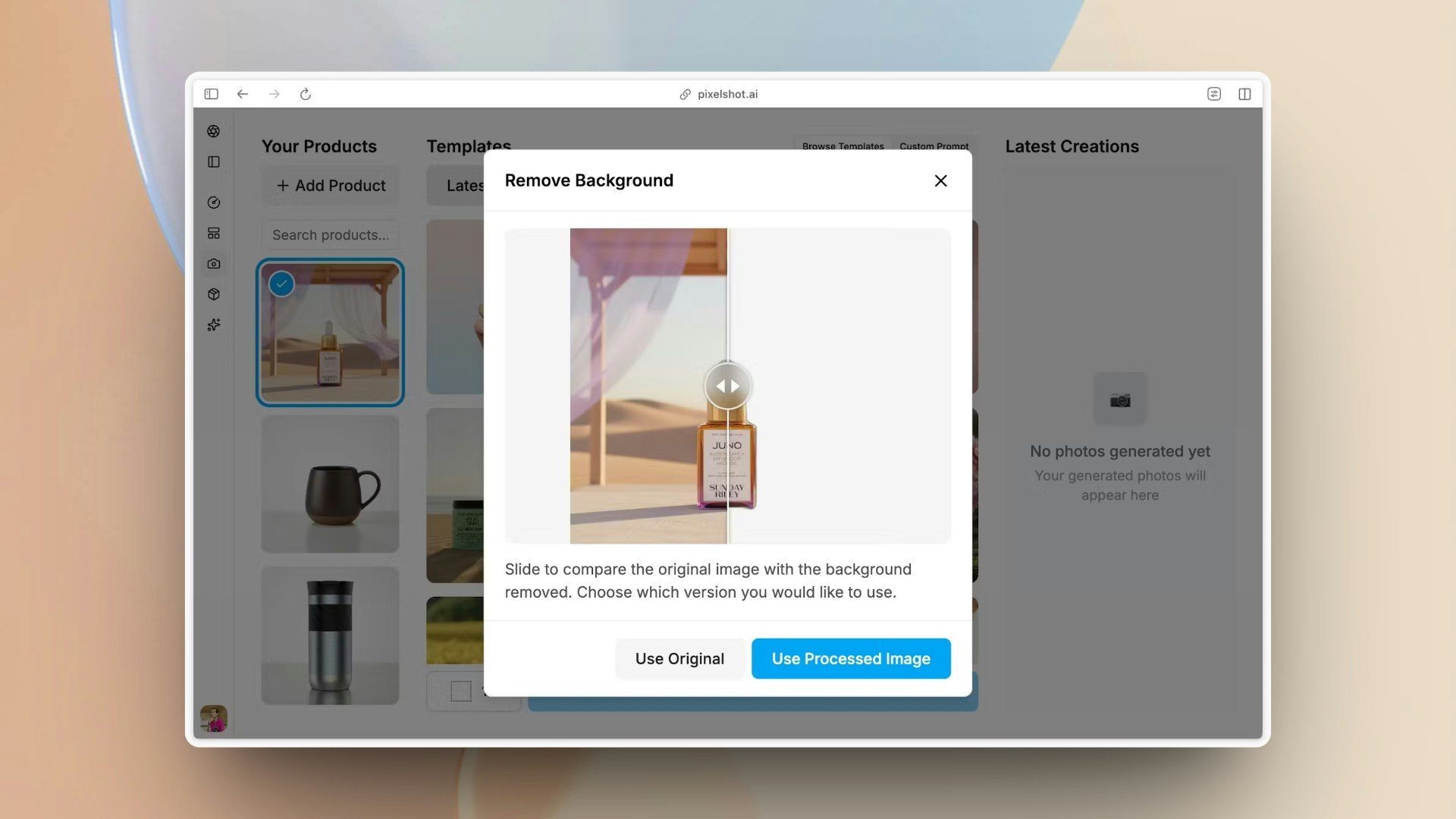This screenshot has width=1456, height=819.
Task: Open the templates grid icon in sidebar
Action: [213, 233]
